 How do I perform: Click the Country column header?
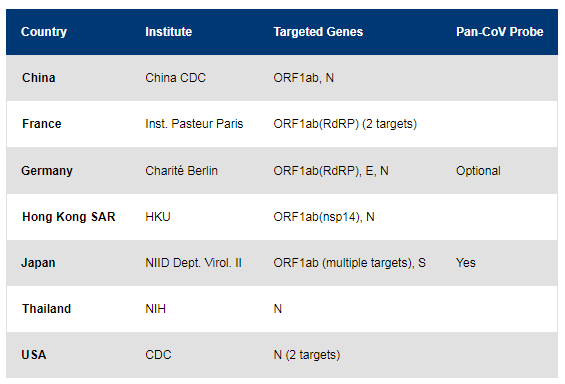pyautogui.click(x=44, y=32)
